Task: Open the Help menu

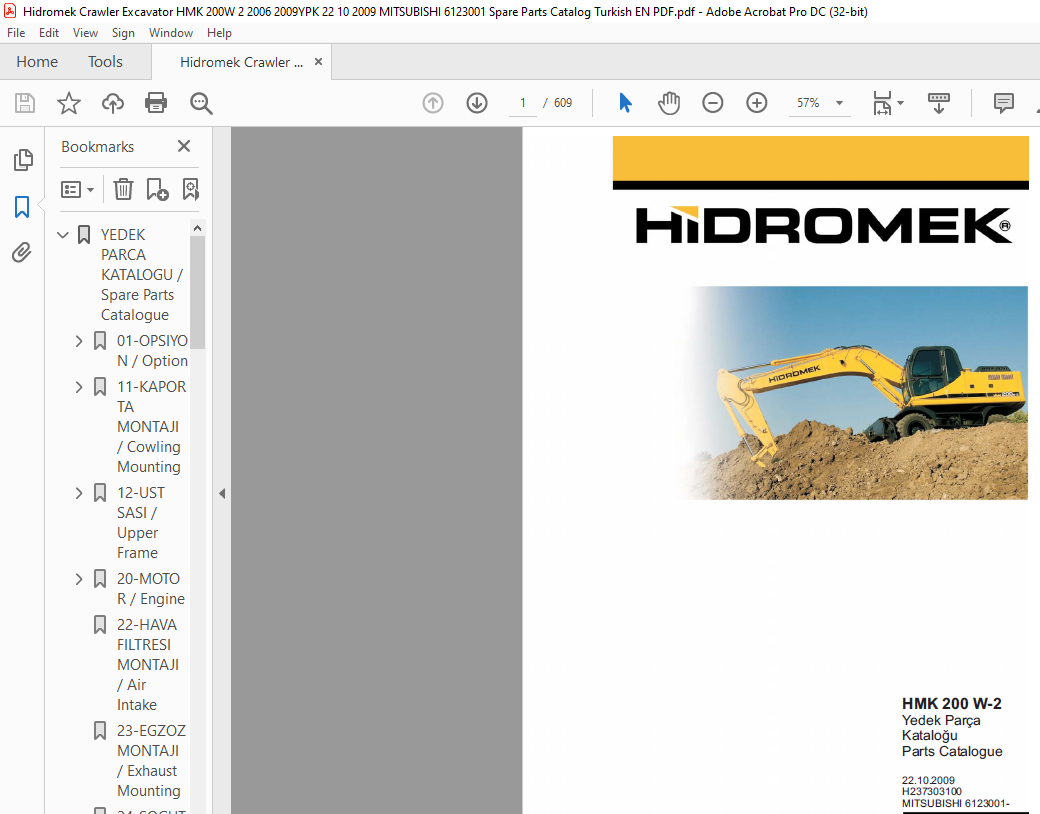Action: pyautogui.click(x=219, y=33)
